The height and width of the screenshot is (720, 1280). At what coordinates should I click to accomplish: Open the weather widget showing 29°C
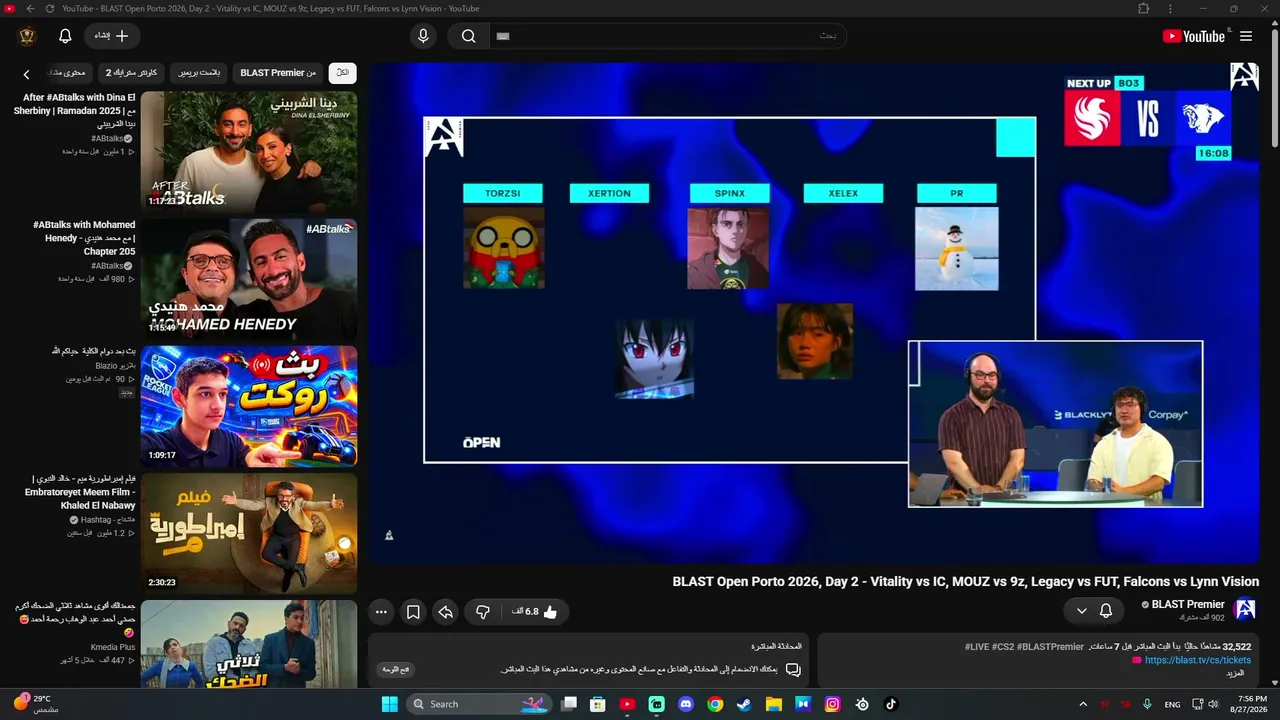pyautogui.click(x=36, y=704)
